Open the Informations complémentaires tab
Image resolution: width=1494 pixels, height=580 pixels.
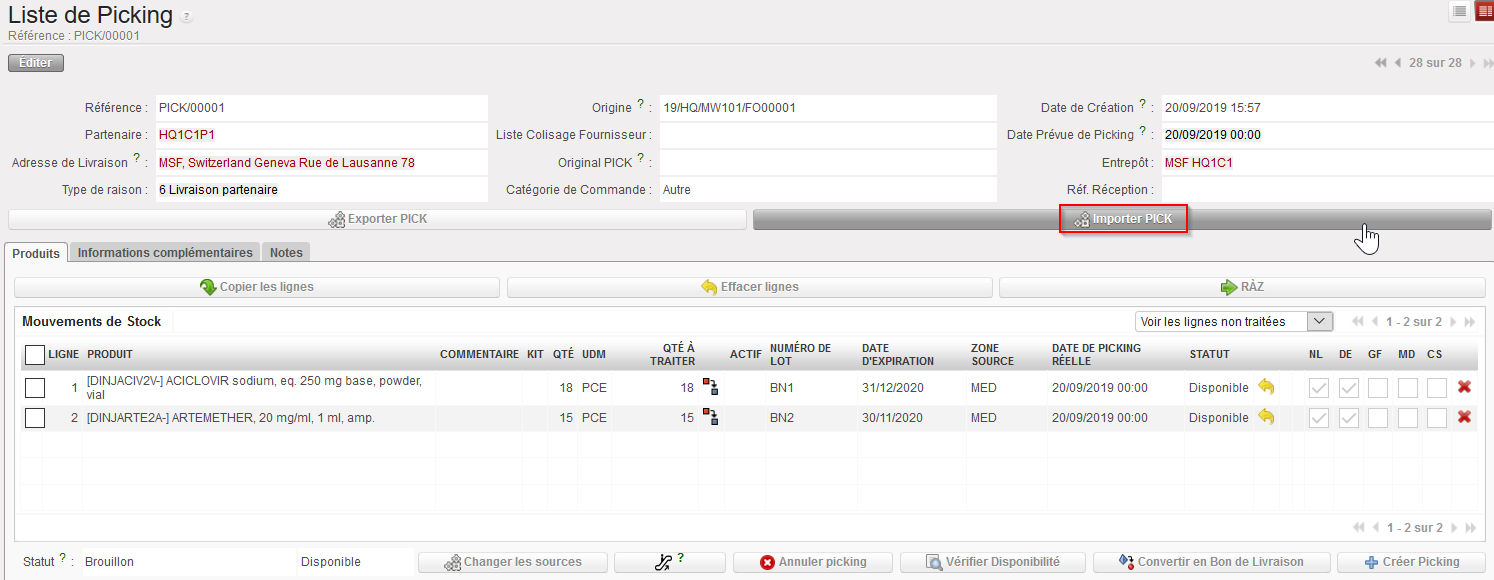click(165, 253)
